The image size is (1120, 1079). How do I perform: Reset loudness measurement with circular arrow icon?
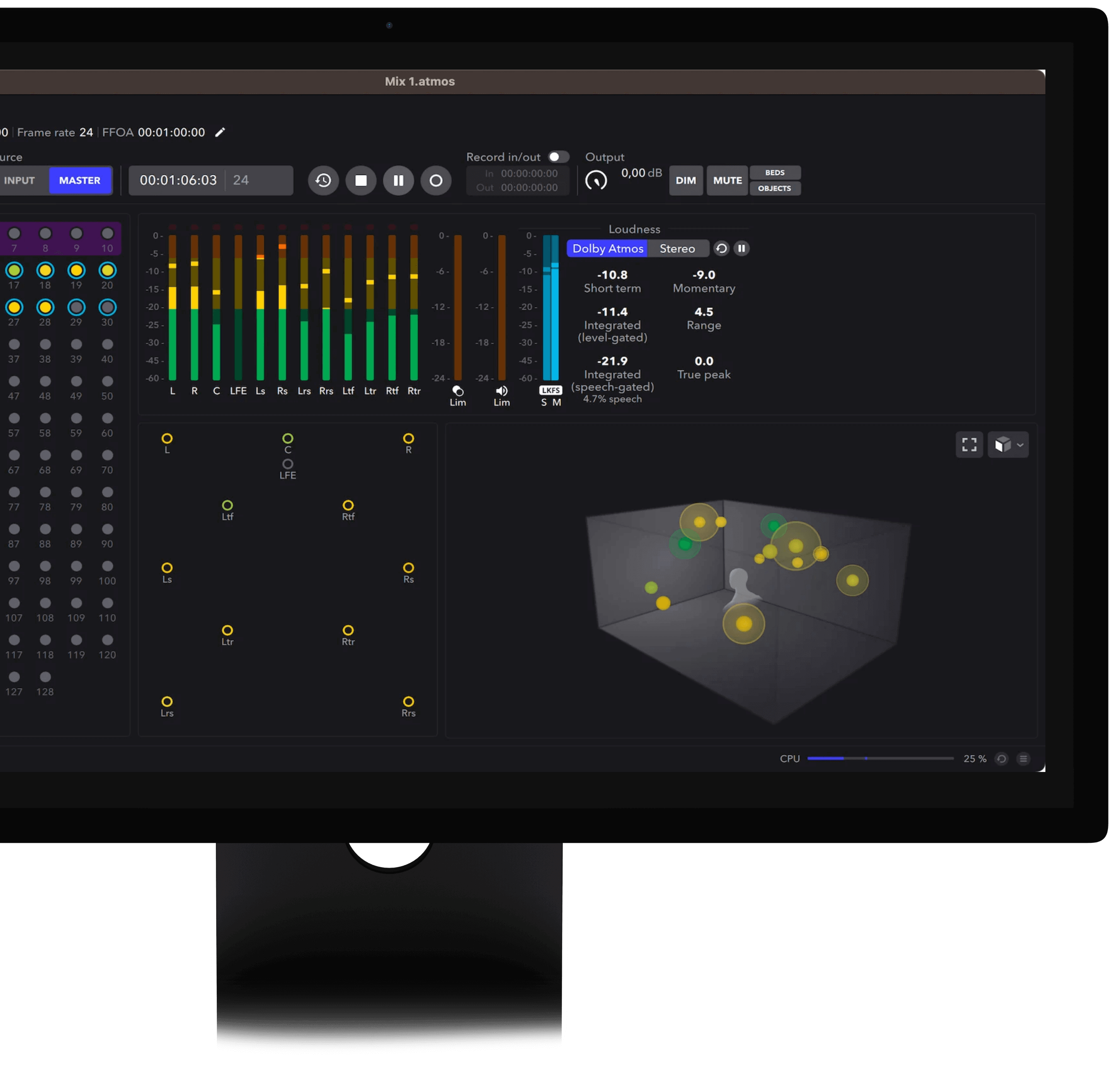point(721,249)
